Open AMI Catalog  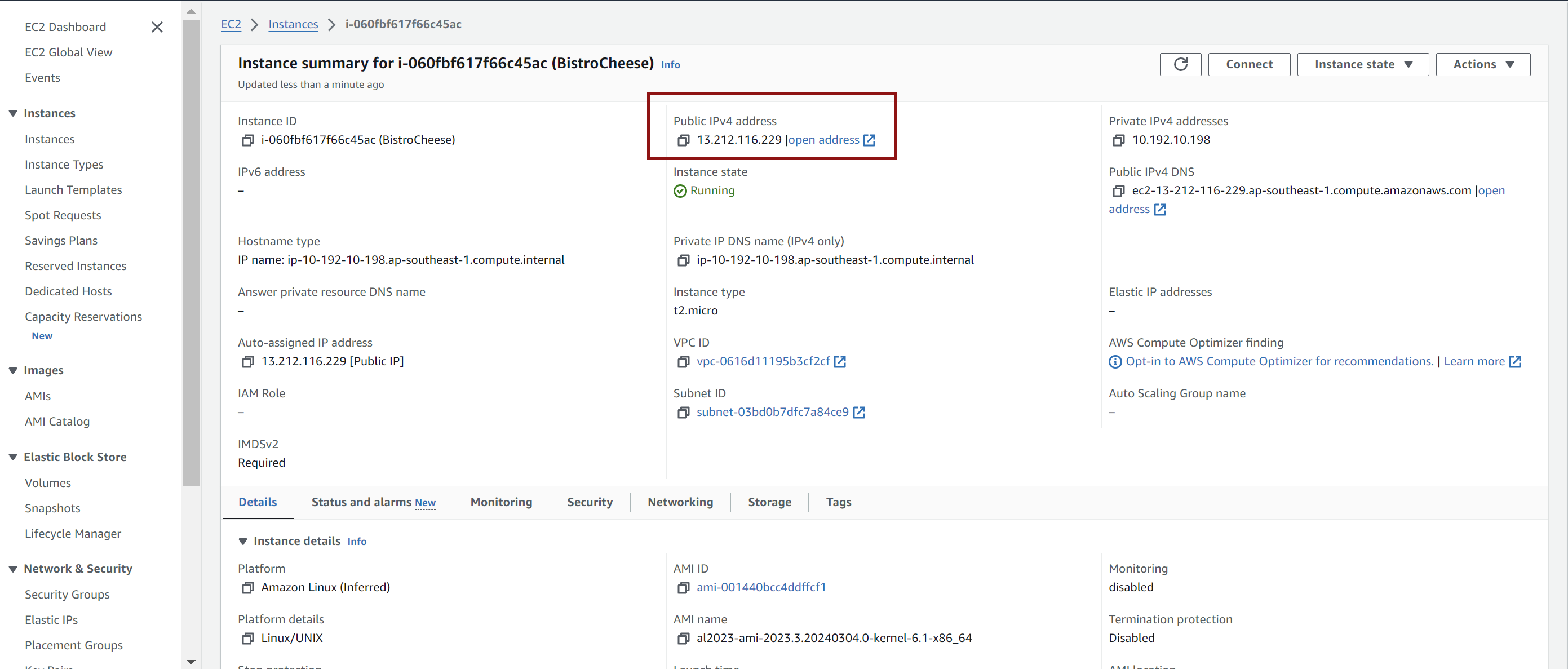pos(57,422)
